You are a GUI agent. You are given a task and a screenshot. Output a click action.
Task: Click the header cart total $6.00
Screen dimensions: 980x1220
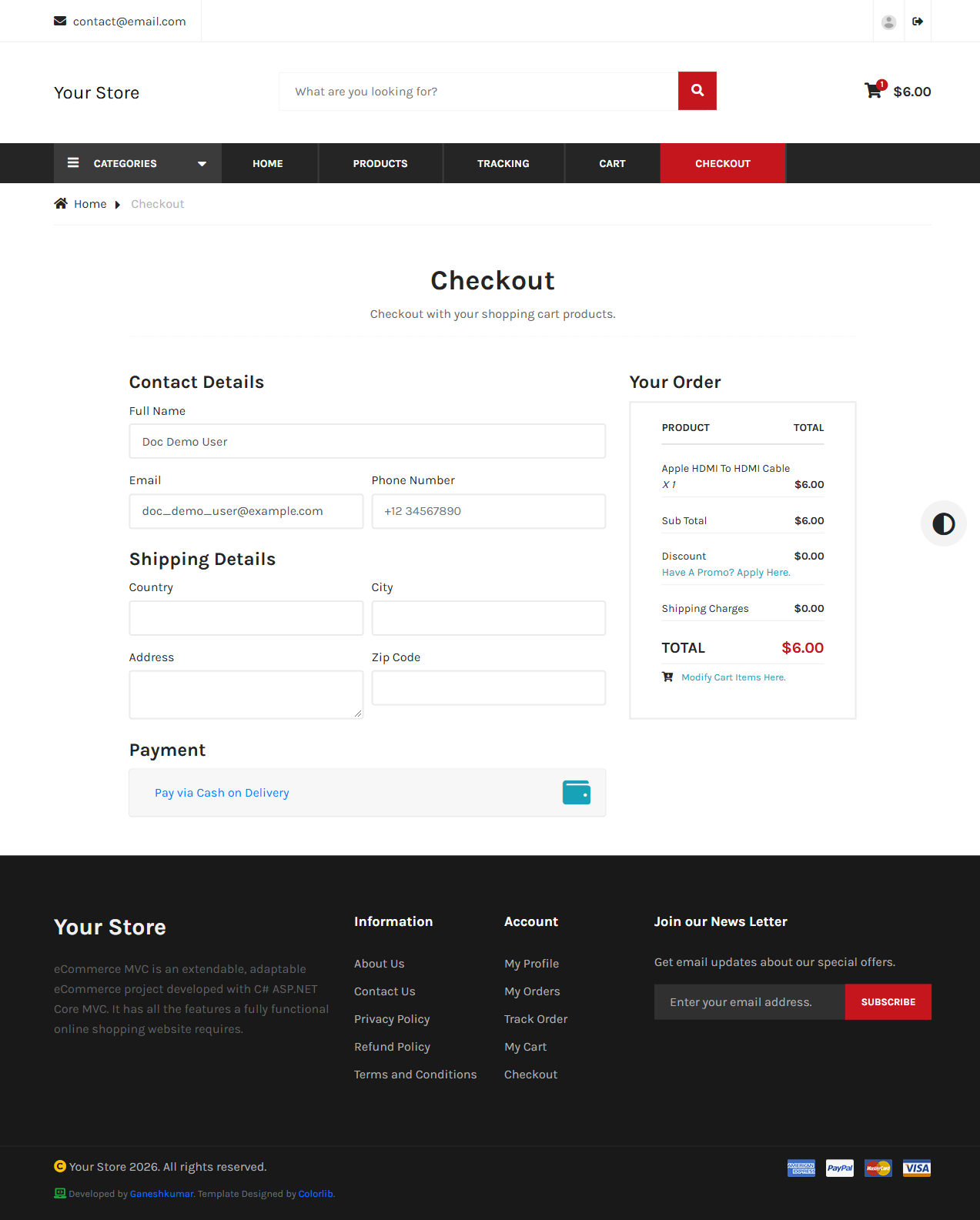point(912,92)
